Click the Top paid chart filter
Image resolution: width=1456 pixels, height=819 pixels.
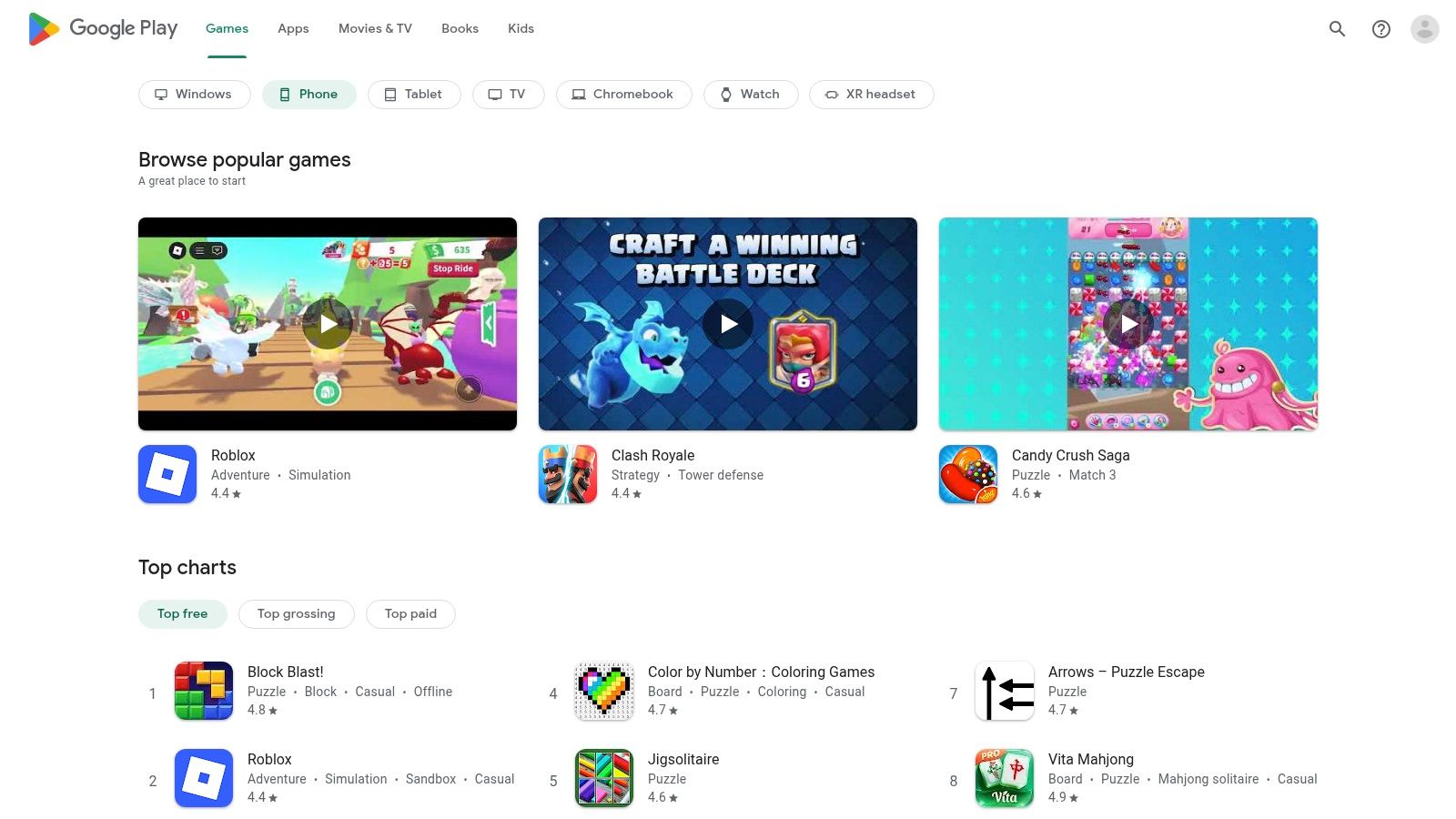pos(410,613)
